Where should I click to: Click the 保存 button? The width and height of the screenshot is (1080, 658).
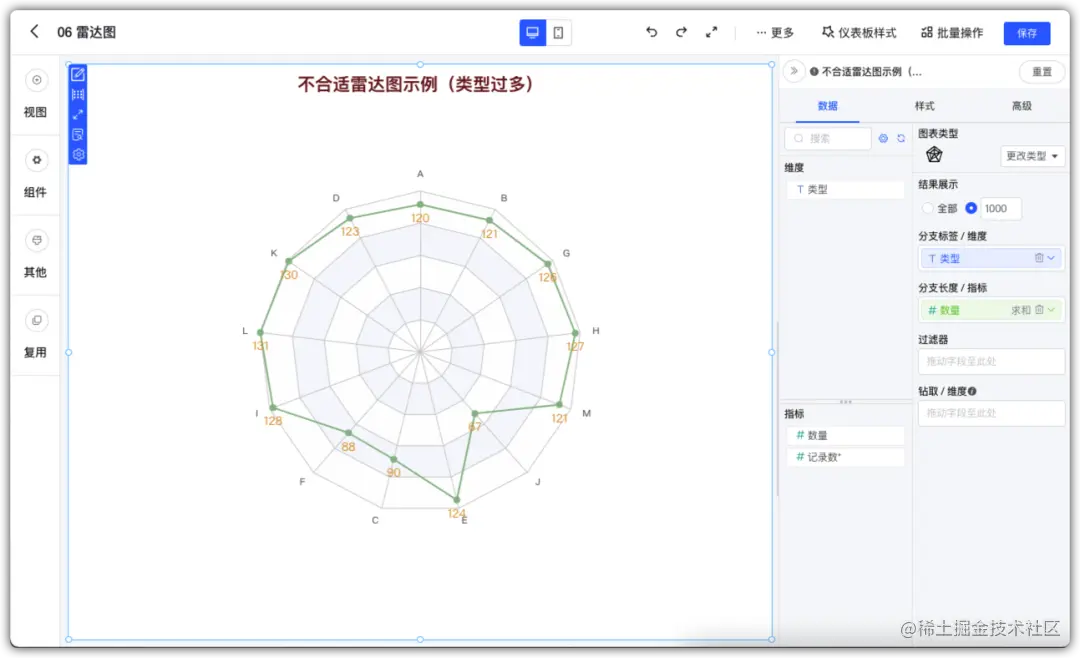click(x=1027, y=32)
